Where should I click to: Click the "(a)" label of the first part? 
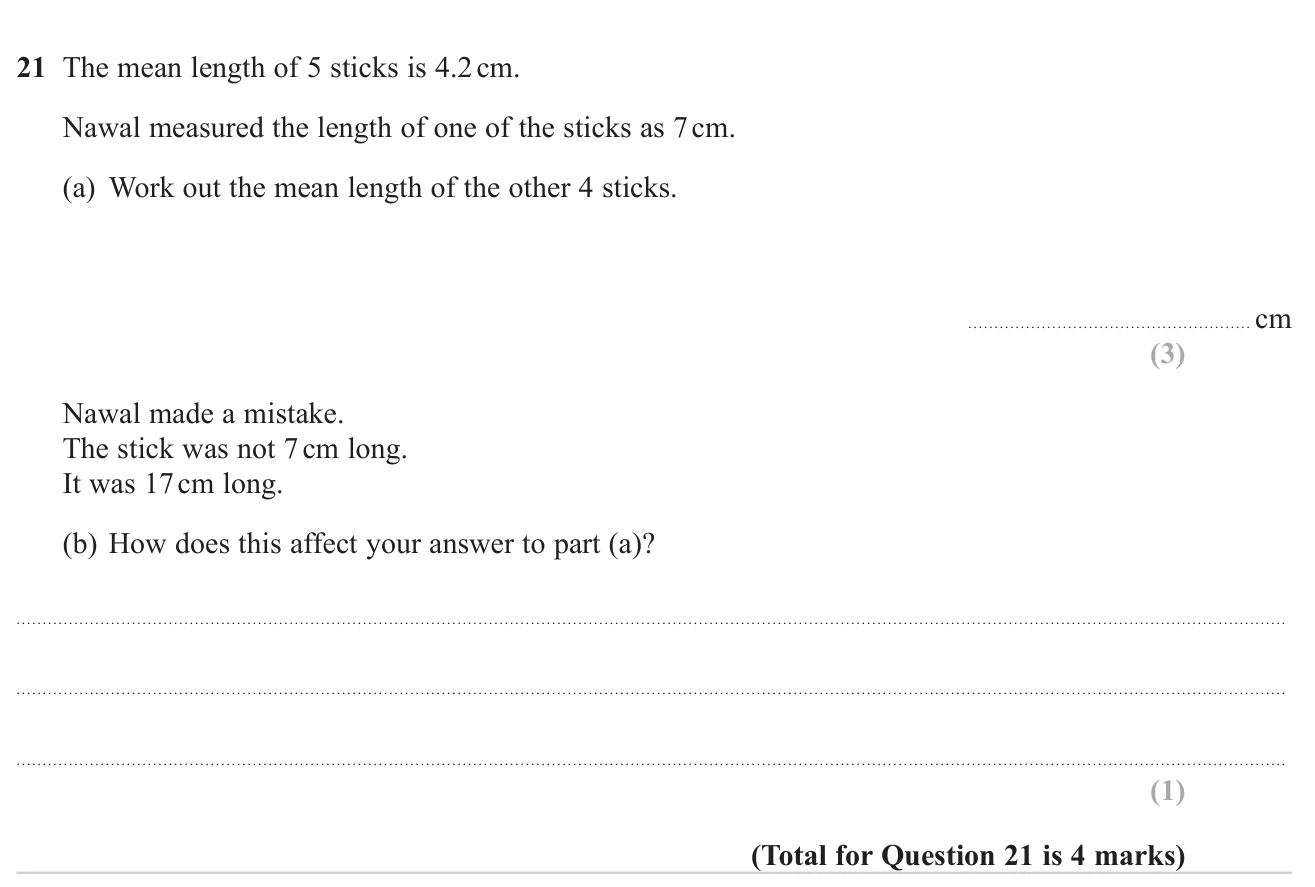click(x=79, y=188)
